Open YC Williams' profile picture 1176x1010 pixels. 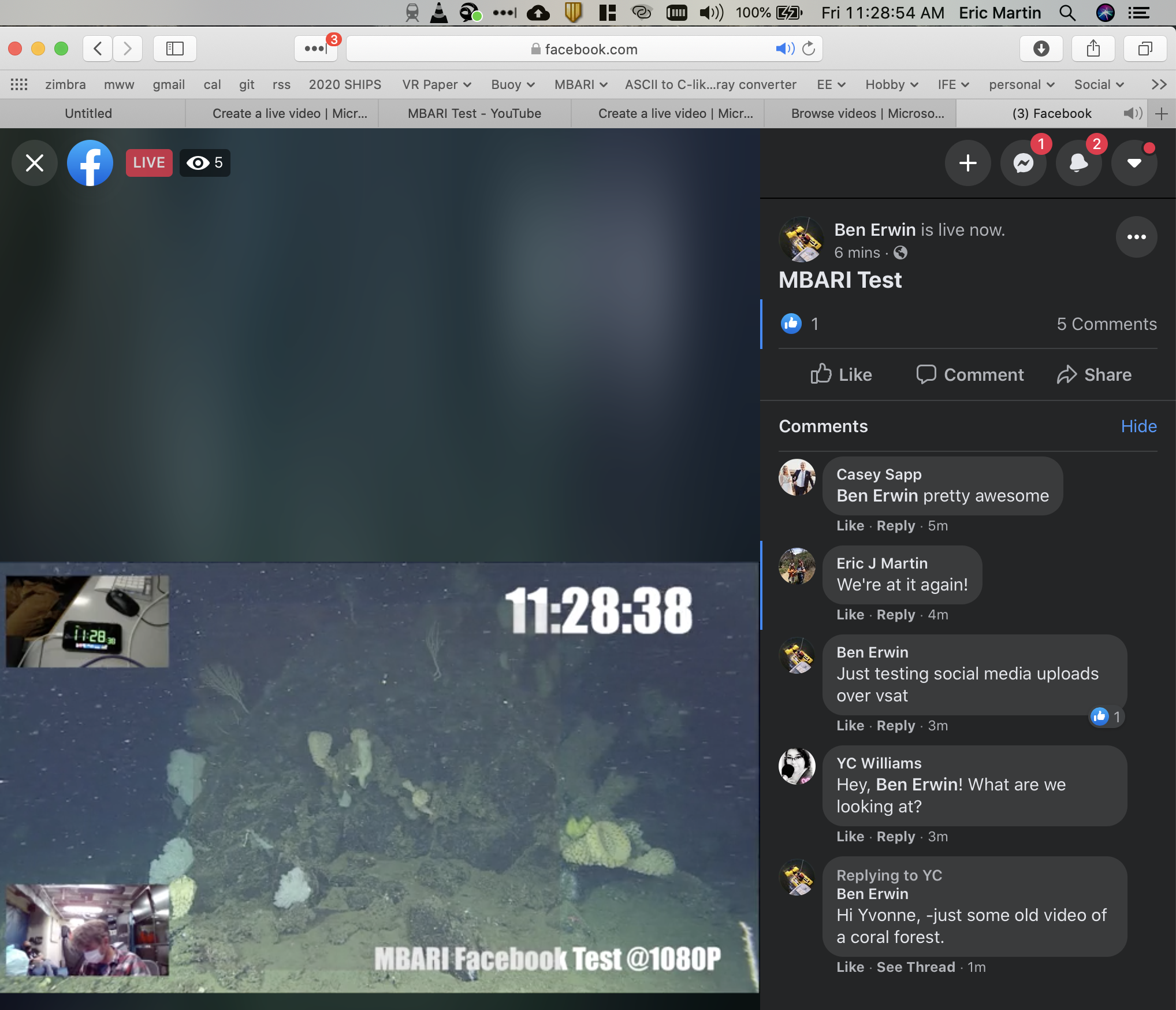click(x=797, y=766)
